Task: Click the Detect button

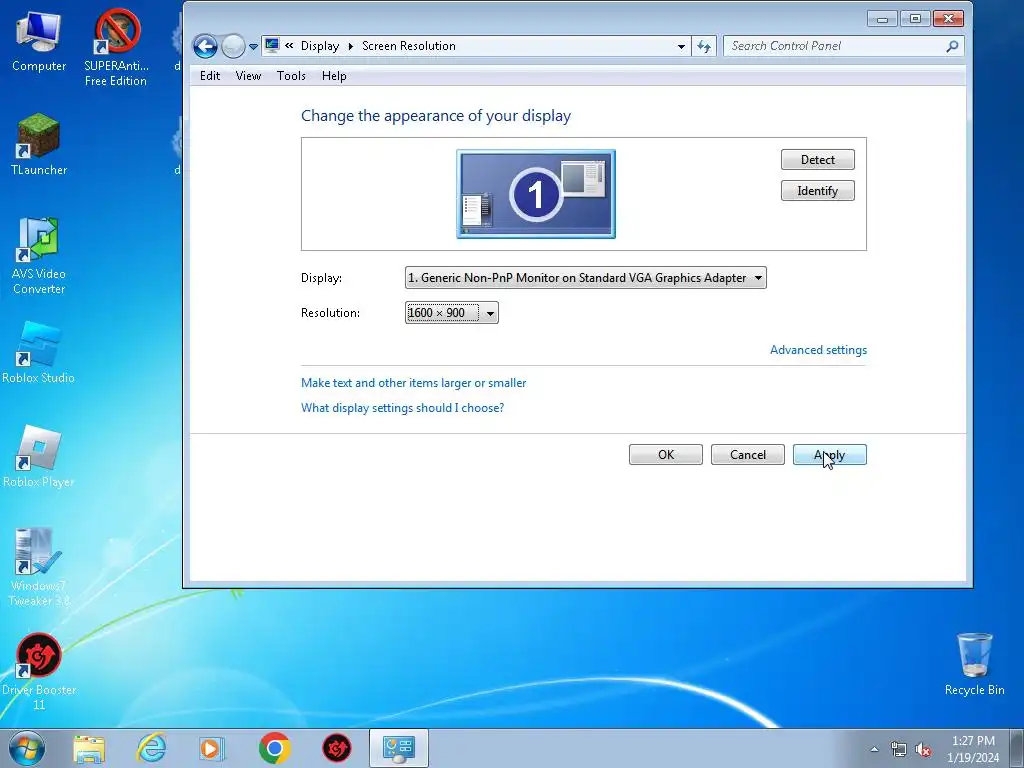Action: pyautogui.click(x=818, y=159)
